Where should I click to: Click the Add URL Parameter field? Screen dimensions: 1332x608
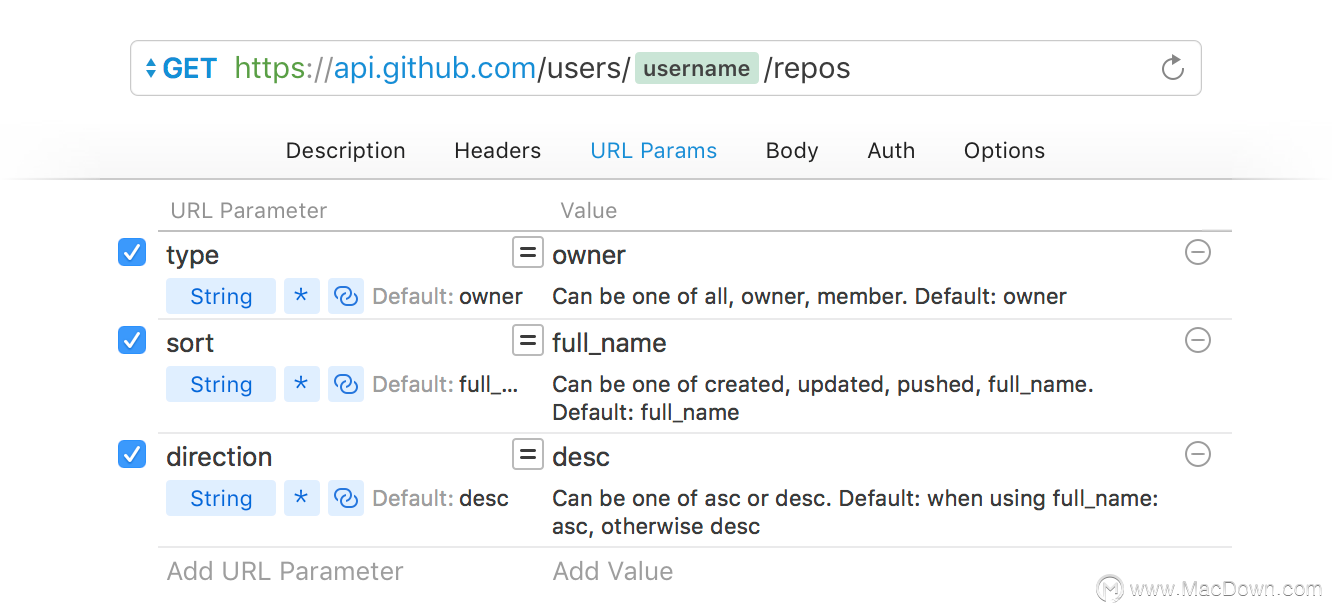pyautogui.click(x=285, y=571)
